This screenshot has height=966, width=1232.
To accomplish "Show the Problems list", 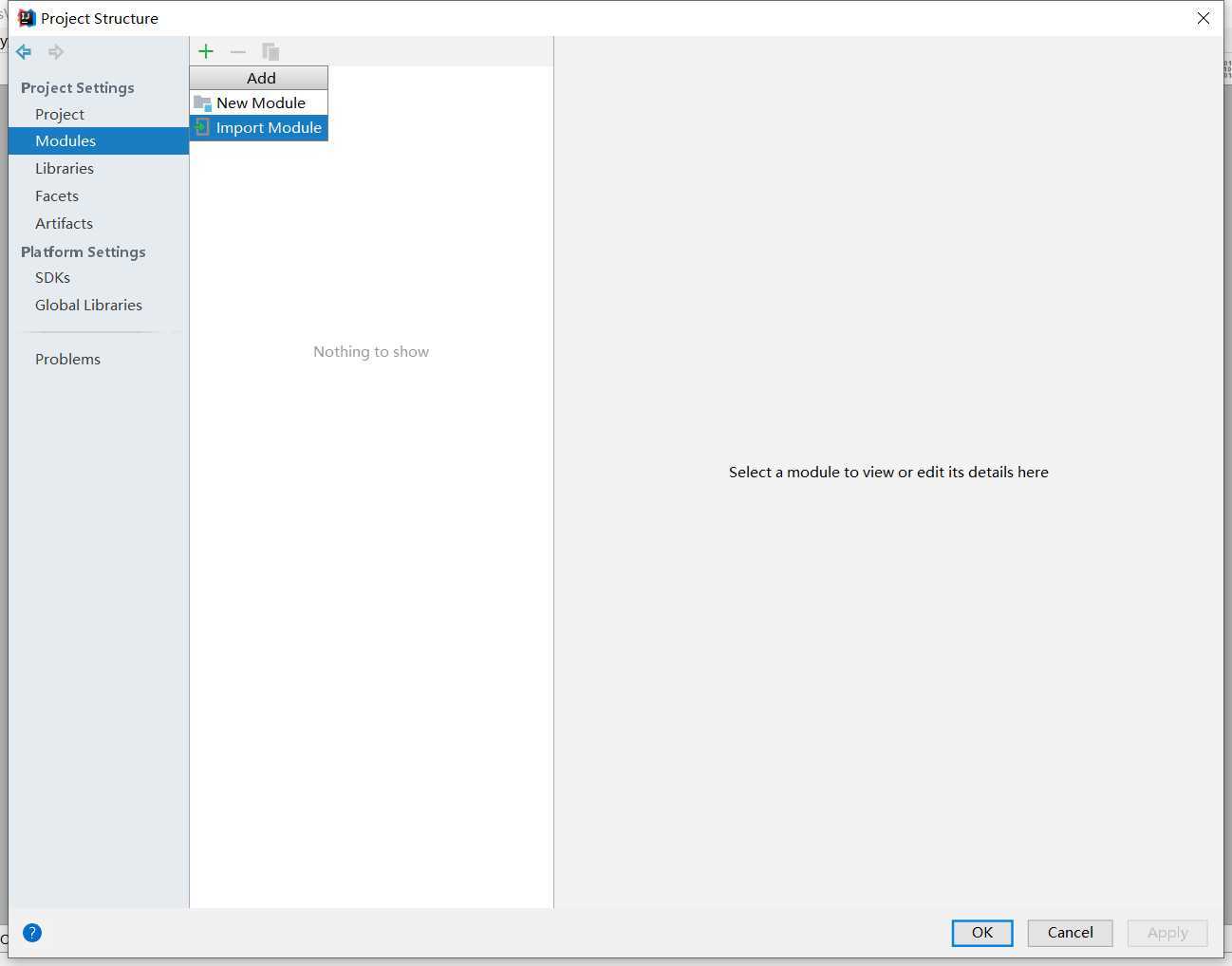I will (x=67, y=359).
